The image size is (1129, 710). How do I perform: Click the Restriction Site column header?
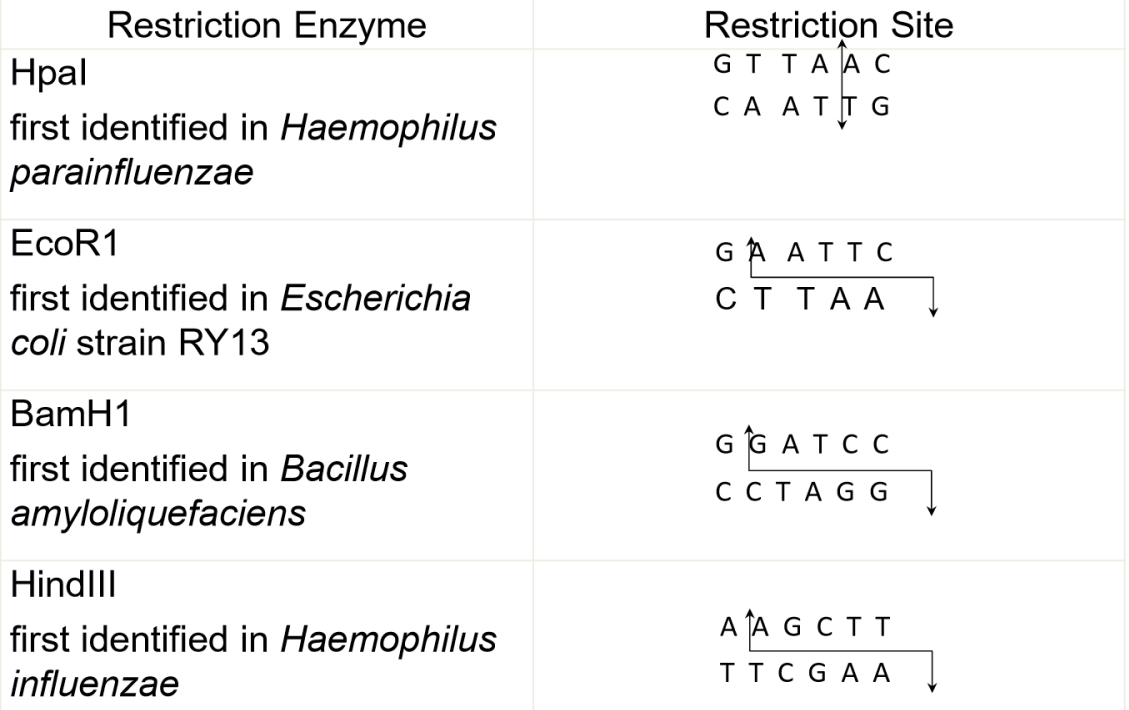pyautogui.click(x=828, y=25)
